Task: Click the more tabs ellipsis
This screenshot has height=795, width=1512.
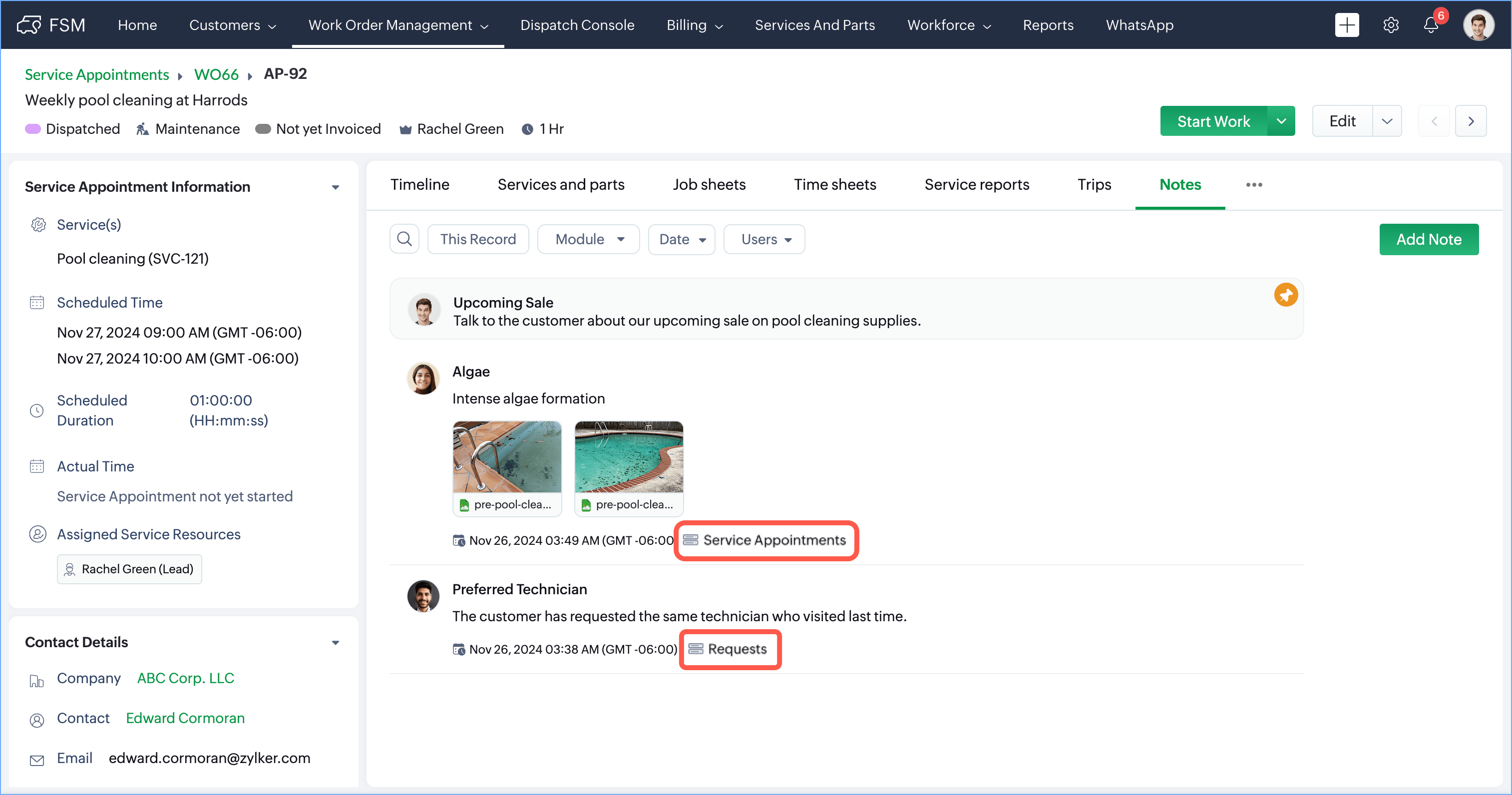Action: [1254, 185]
